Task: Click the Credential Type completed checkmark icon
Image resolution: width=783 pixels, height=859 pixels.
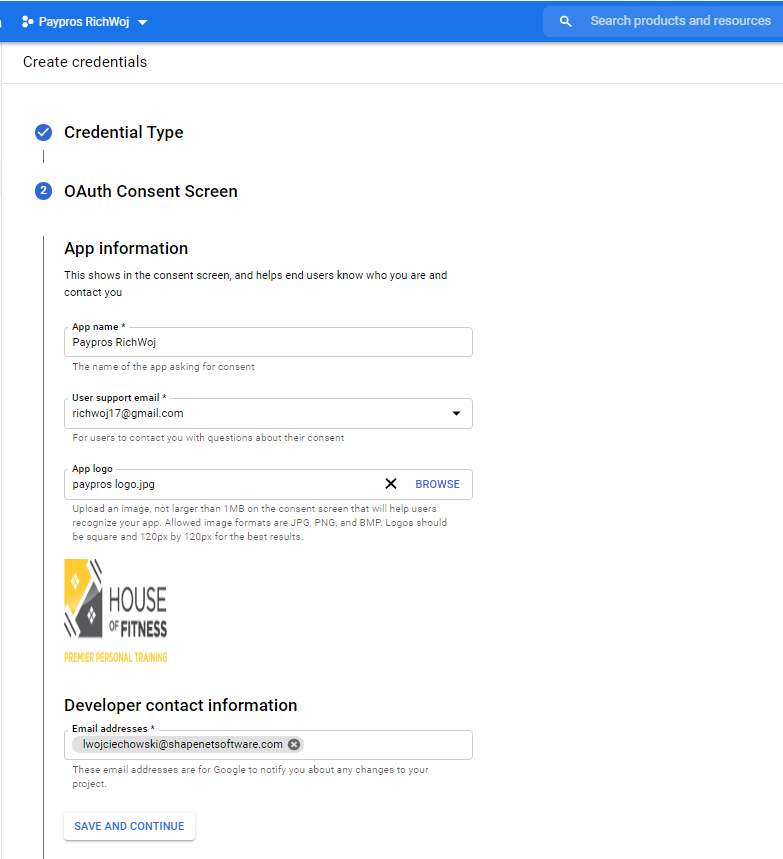Action: point(43,133)
